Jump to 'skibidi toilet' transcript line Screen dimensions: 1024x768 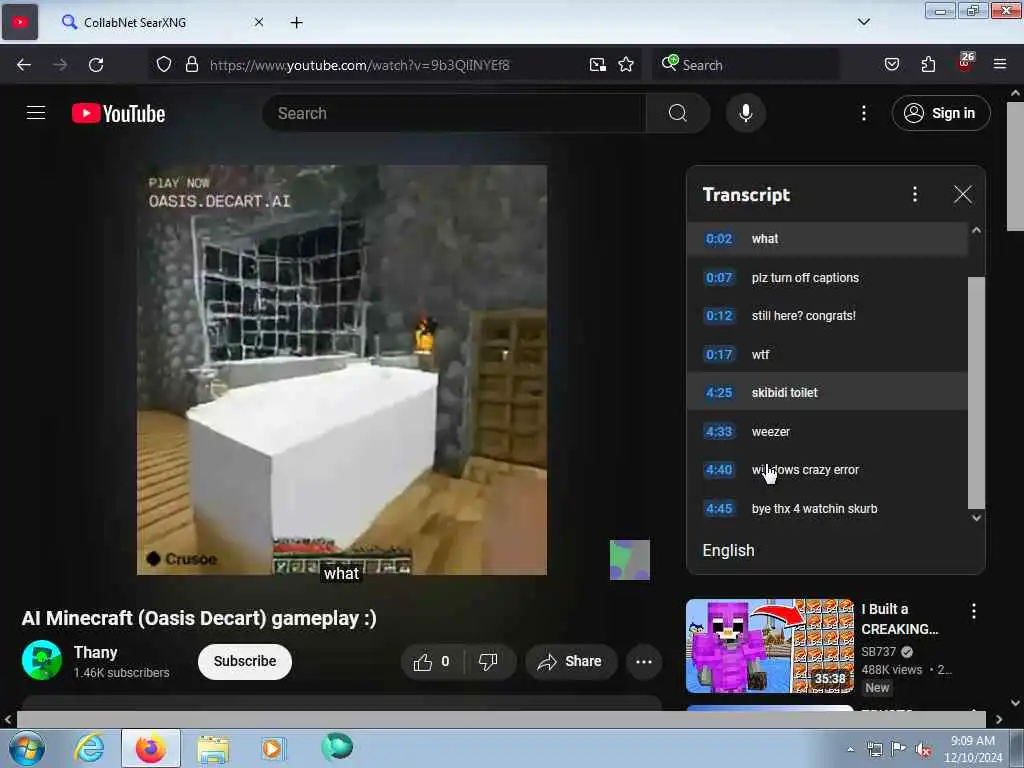tap(827, 392)
